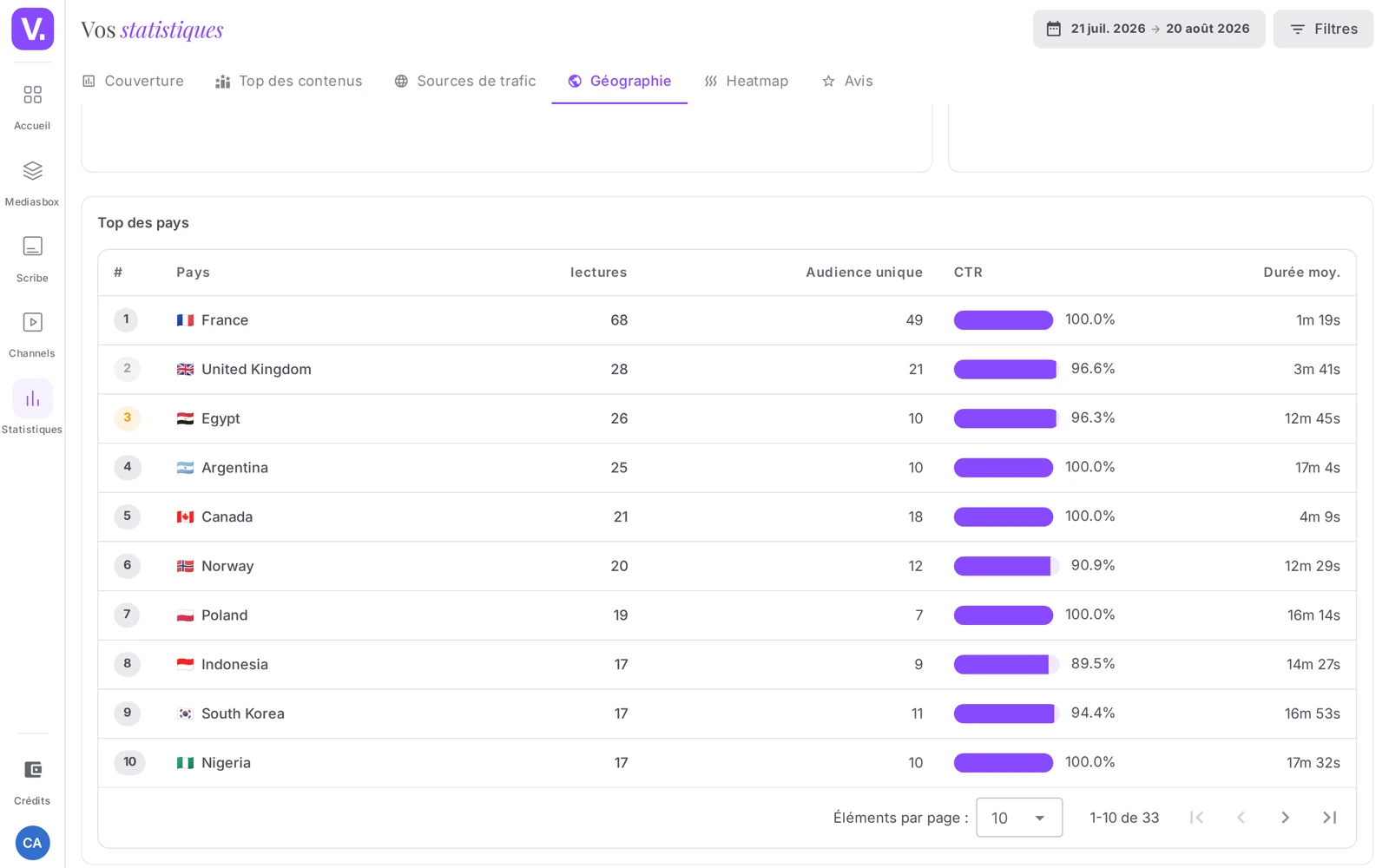Click the CA user avatar
Screen dimensions: 1389x868
pos(32,843)
